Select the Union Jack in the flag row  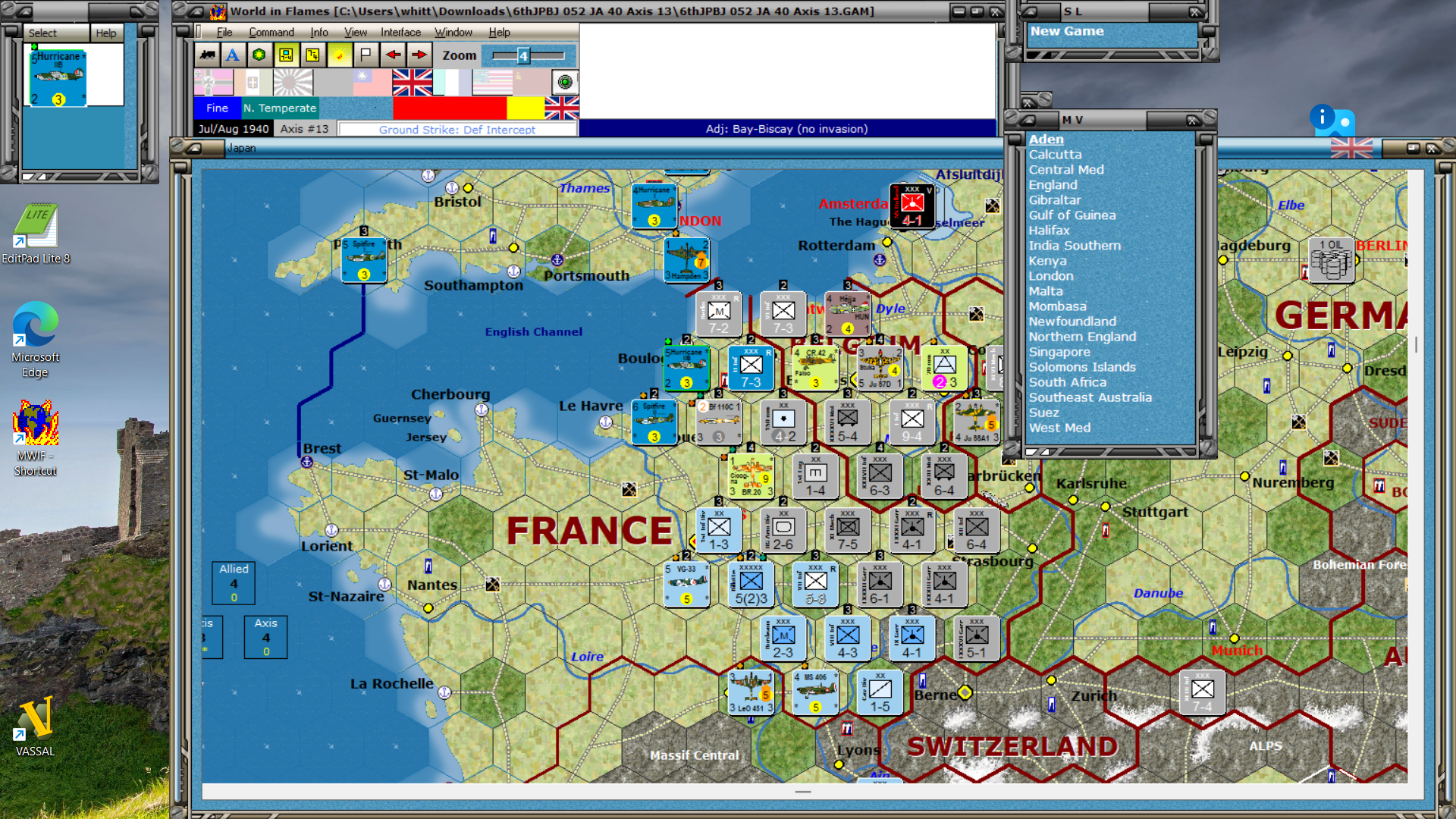point(413,82)
